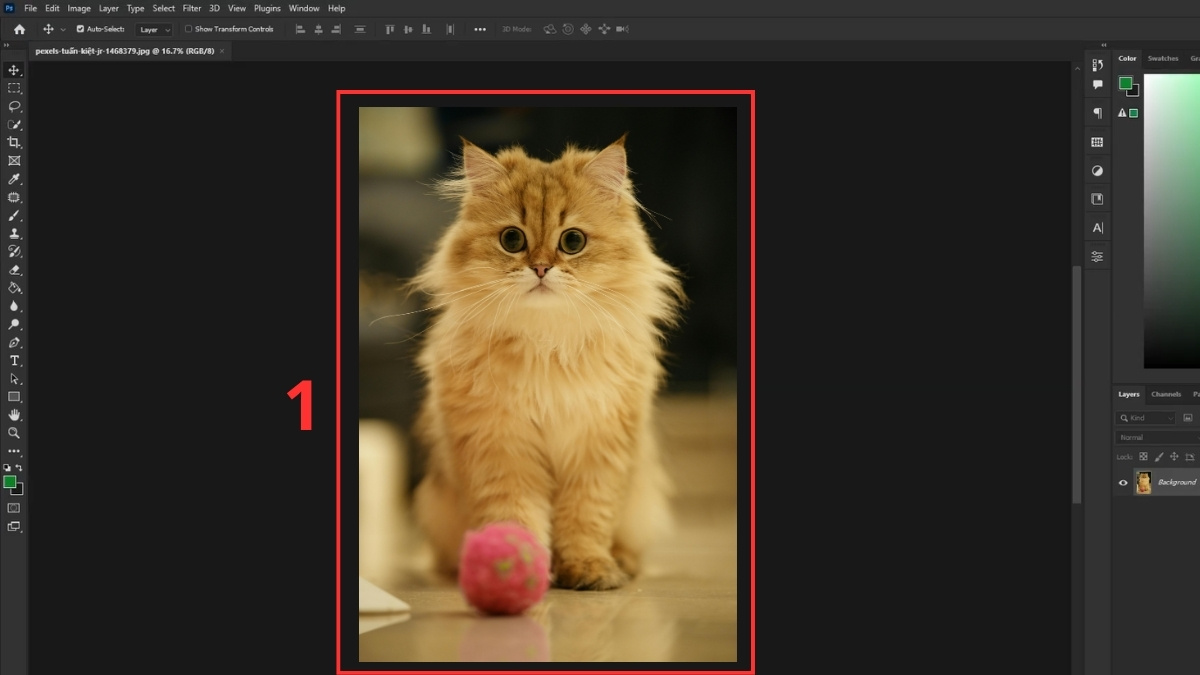Open the History panel icon

1097,65
